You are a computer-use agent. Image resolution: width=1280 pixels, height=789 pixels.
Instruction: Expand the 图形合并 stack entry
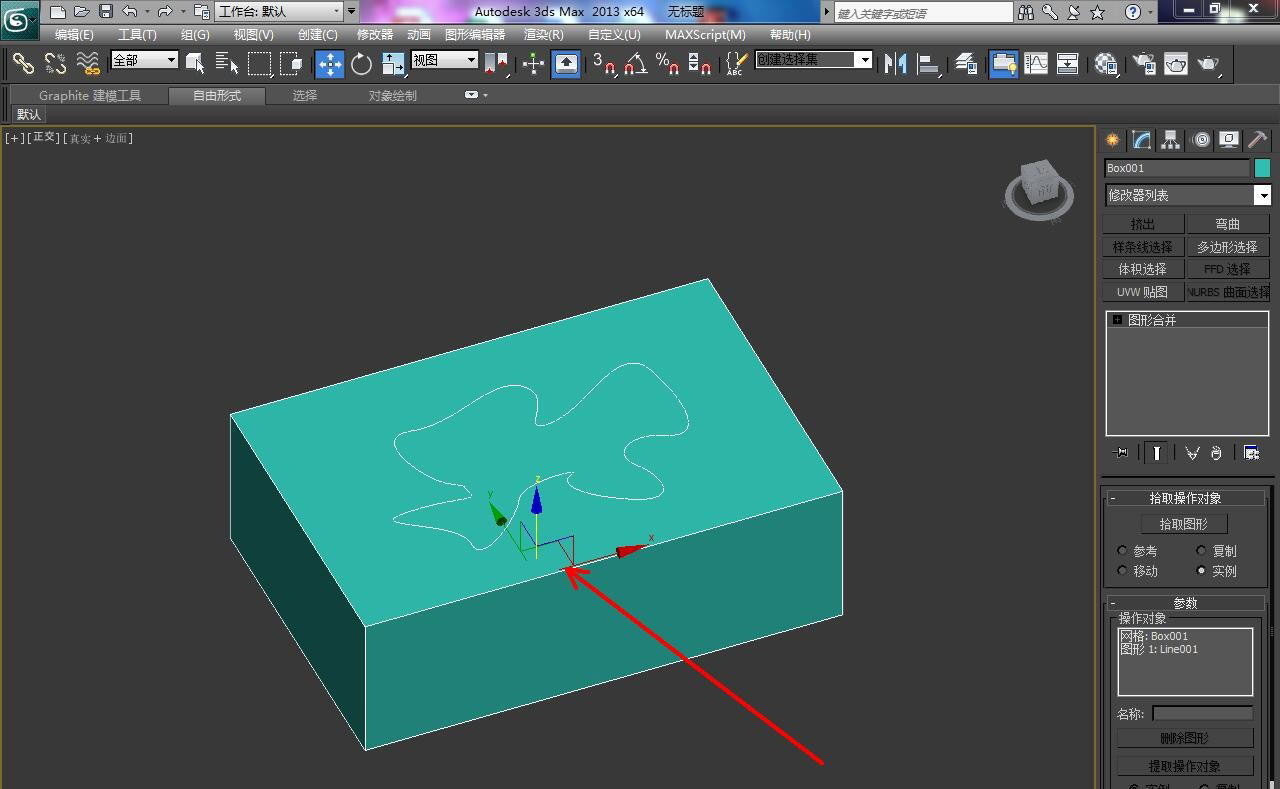click(x=1117, y=320)
